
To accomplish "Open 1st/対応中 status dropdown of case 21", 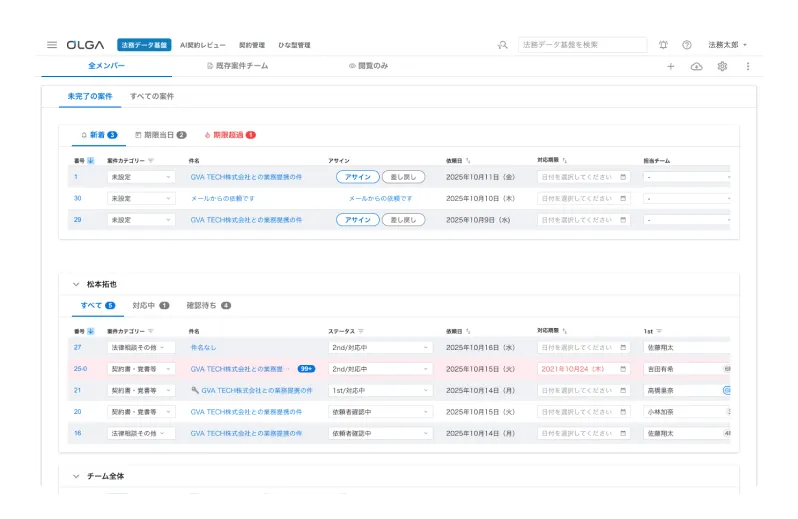I will point(380,390).
